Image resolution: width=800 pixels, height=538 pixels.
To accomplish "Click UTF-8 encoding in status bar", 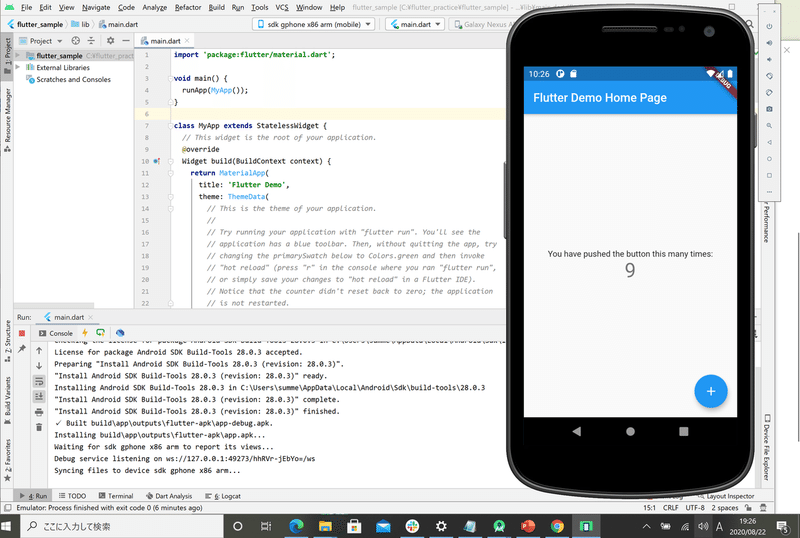I will [695, 508].
